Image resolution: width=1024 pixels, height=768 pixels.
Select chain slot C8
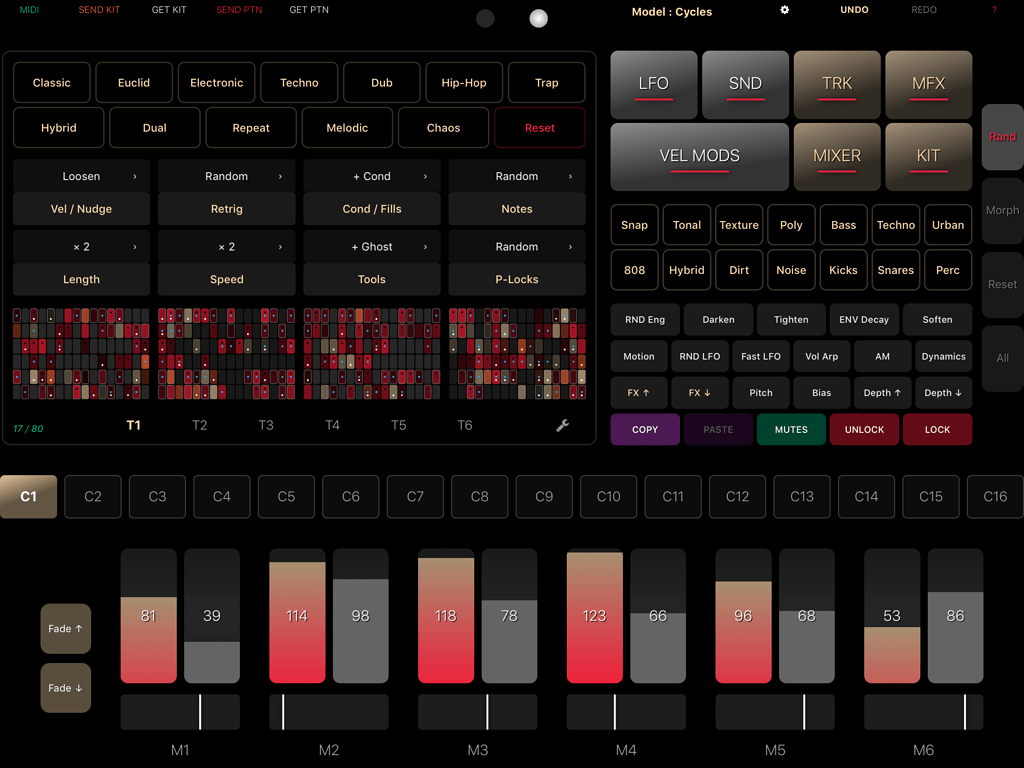point(479,497)
